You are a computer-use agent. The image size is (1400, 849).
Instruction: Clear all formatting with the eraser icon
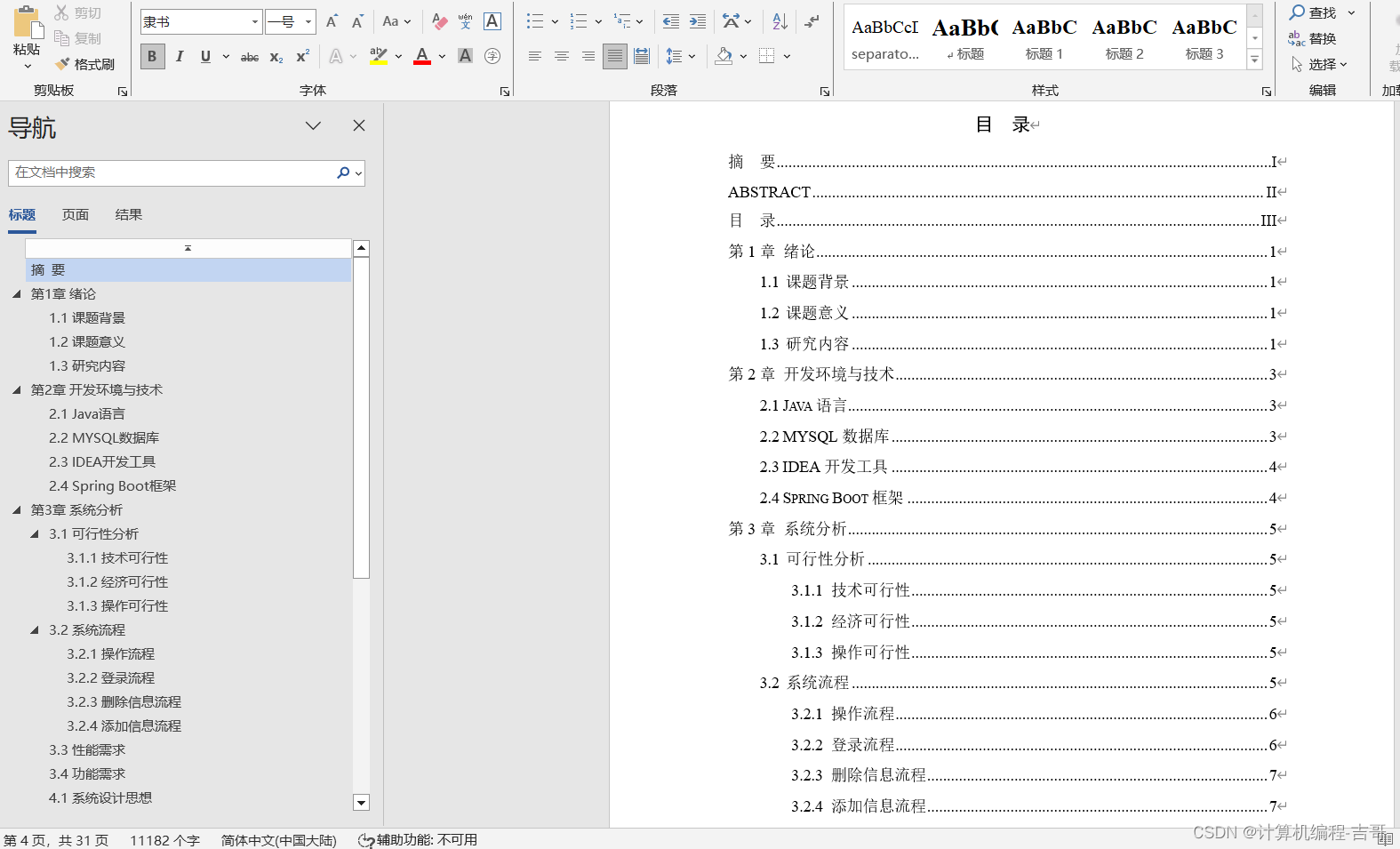(x=439, y=21)
